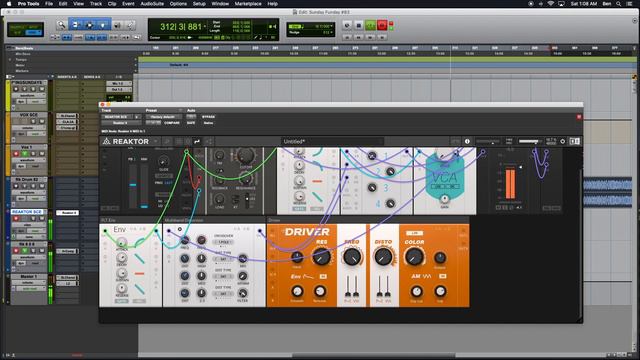
Task: Expand the Tempo ruler
Action: (x=10, y=60)
